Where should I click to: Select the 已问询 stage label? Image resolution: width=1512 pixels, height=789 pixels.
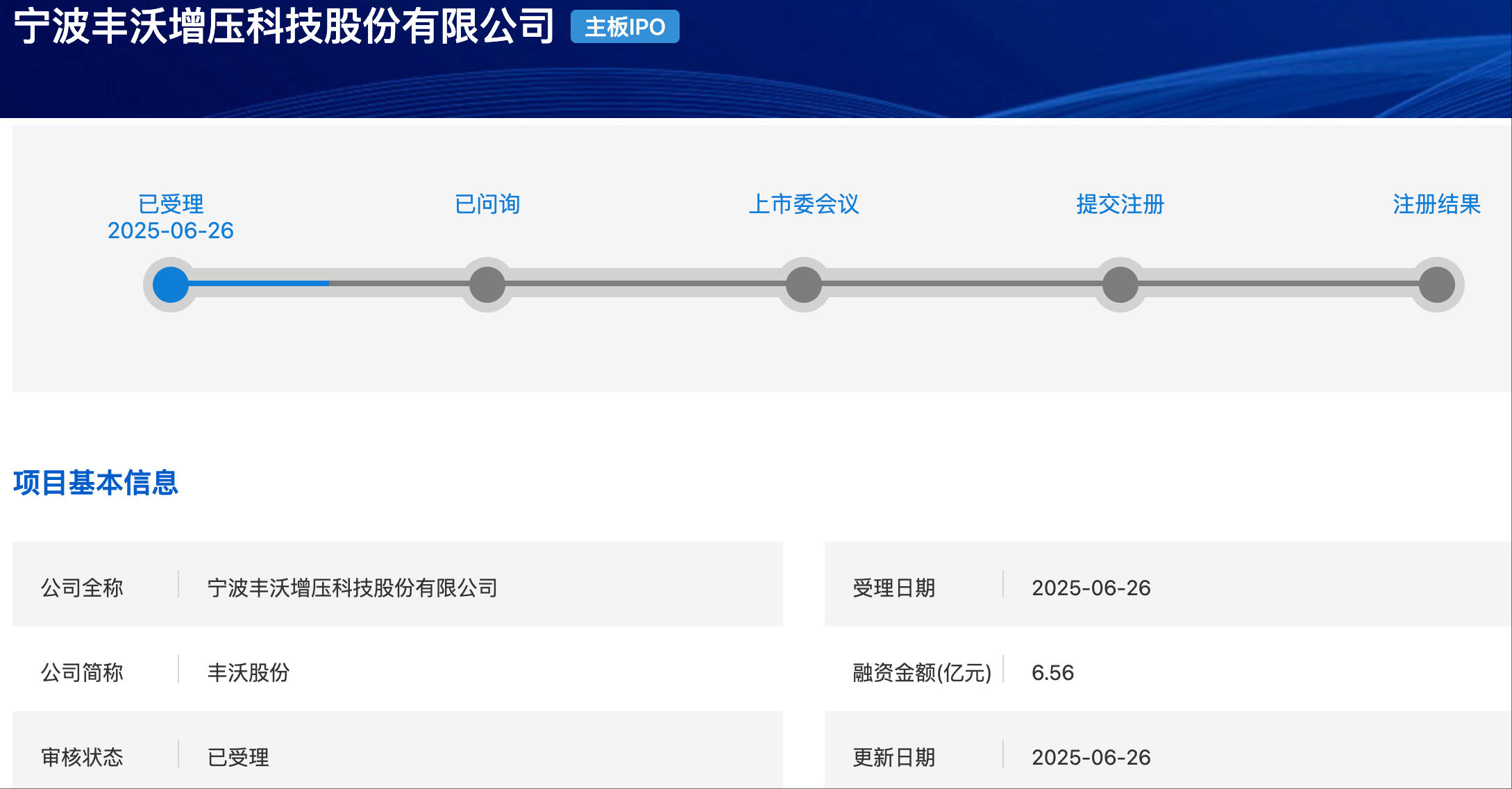(487, 204)
